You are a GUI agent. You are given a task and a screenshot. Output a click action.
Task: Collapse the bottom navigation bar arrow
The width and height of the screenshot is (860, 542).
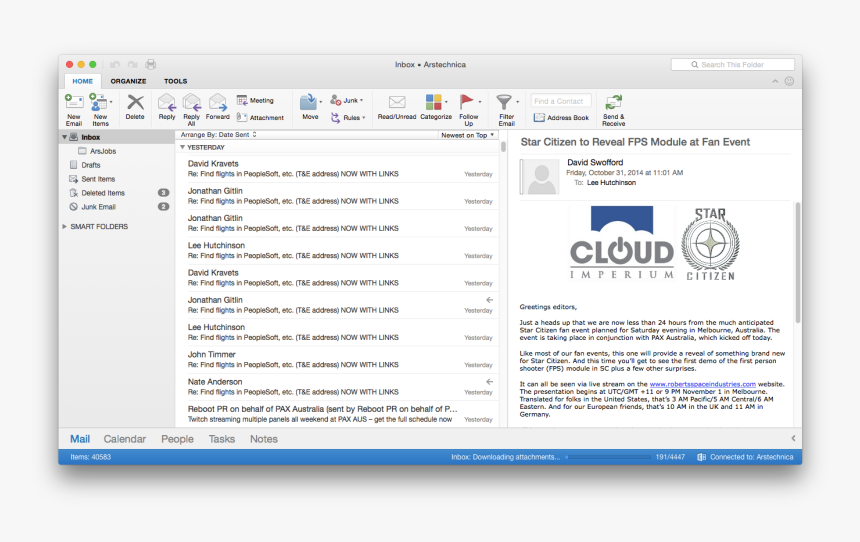793,438
